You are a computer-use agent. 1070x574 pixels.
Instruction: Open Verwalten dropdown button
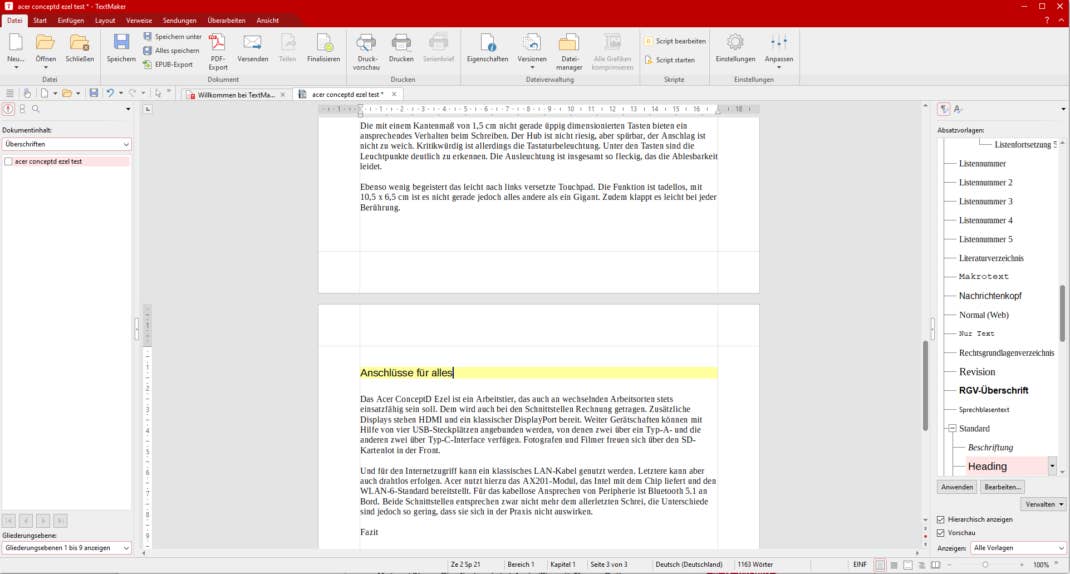pyautogui.click(x=1044, y=504)
